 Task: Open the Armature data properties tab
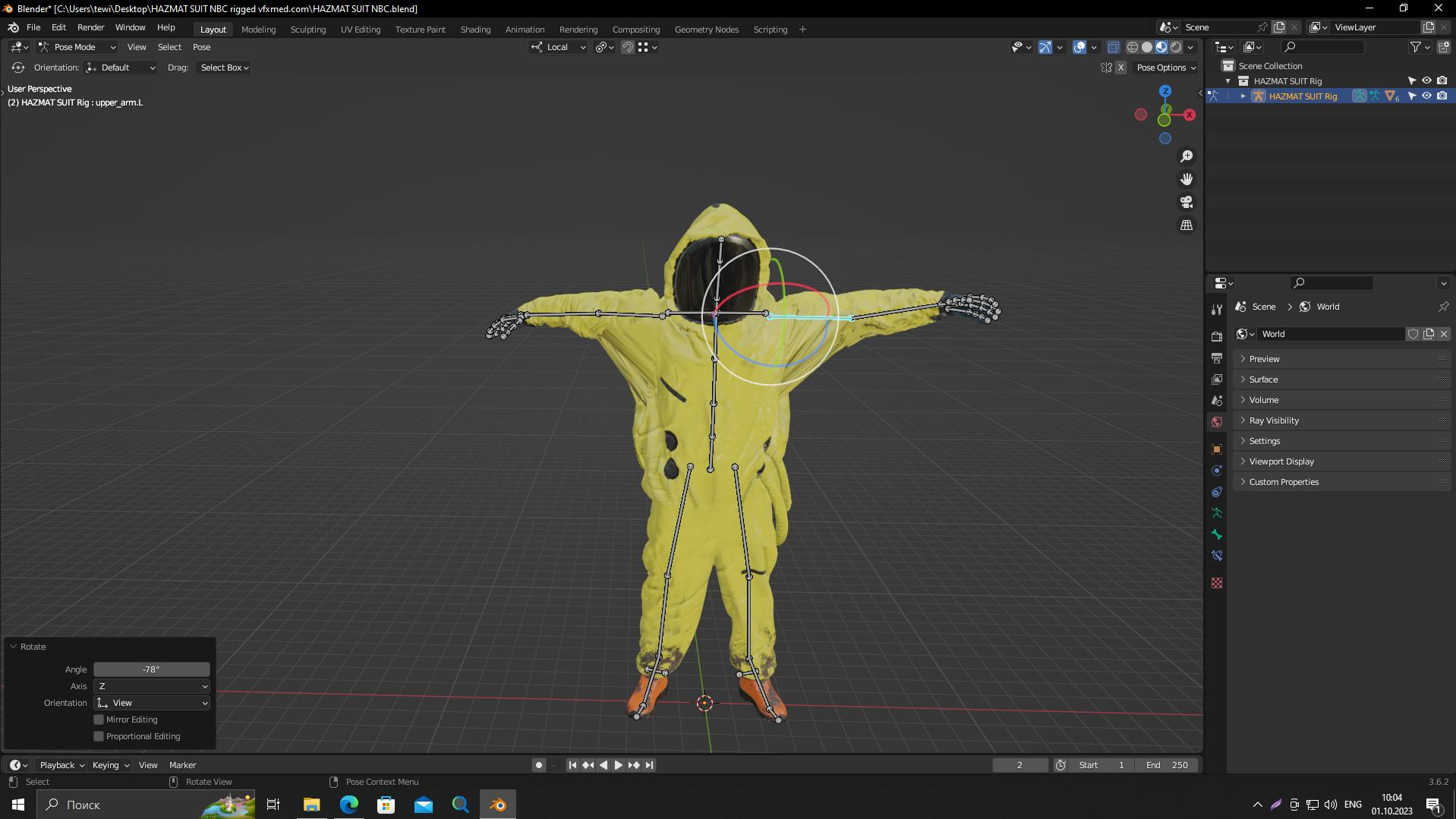click(1217, 513)
